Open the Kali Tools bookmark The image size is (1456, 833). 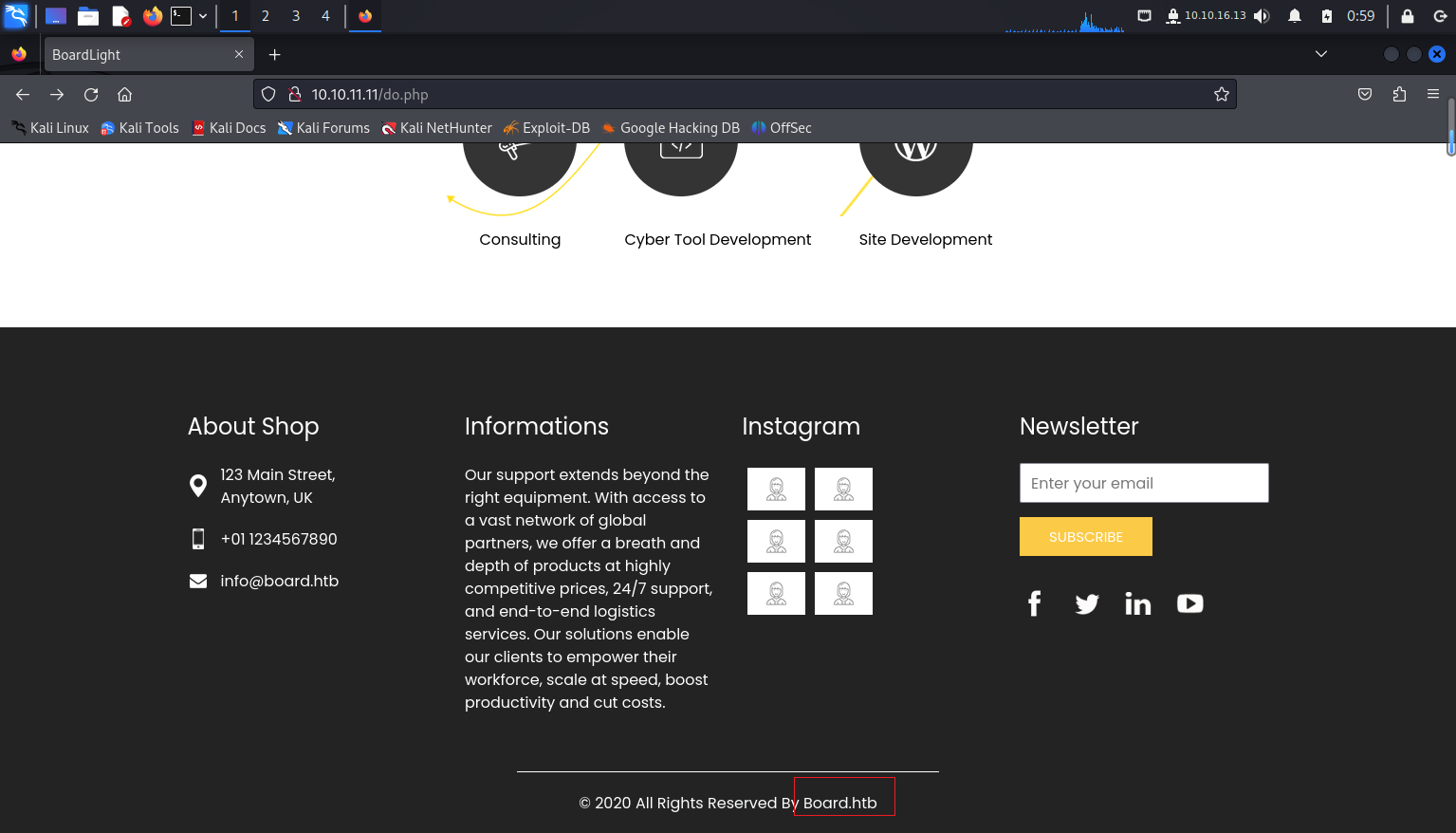(139, 127)
